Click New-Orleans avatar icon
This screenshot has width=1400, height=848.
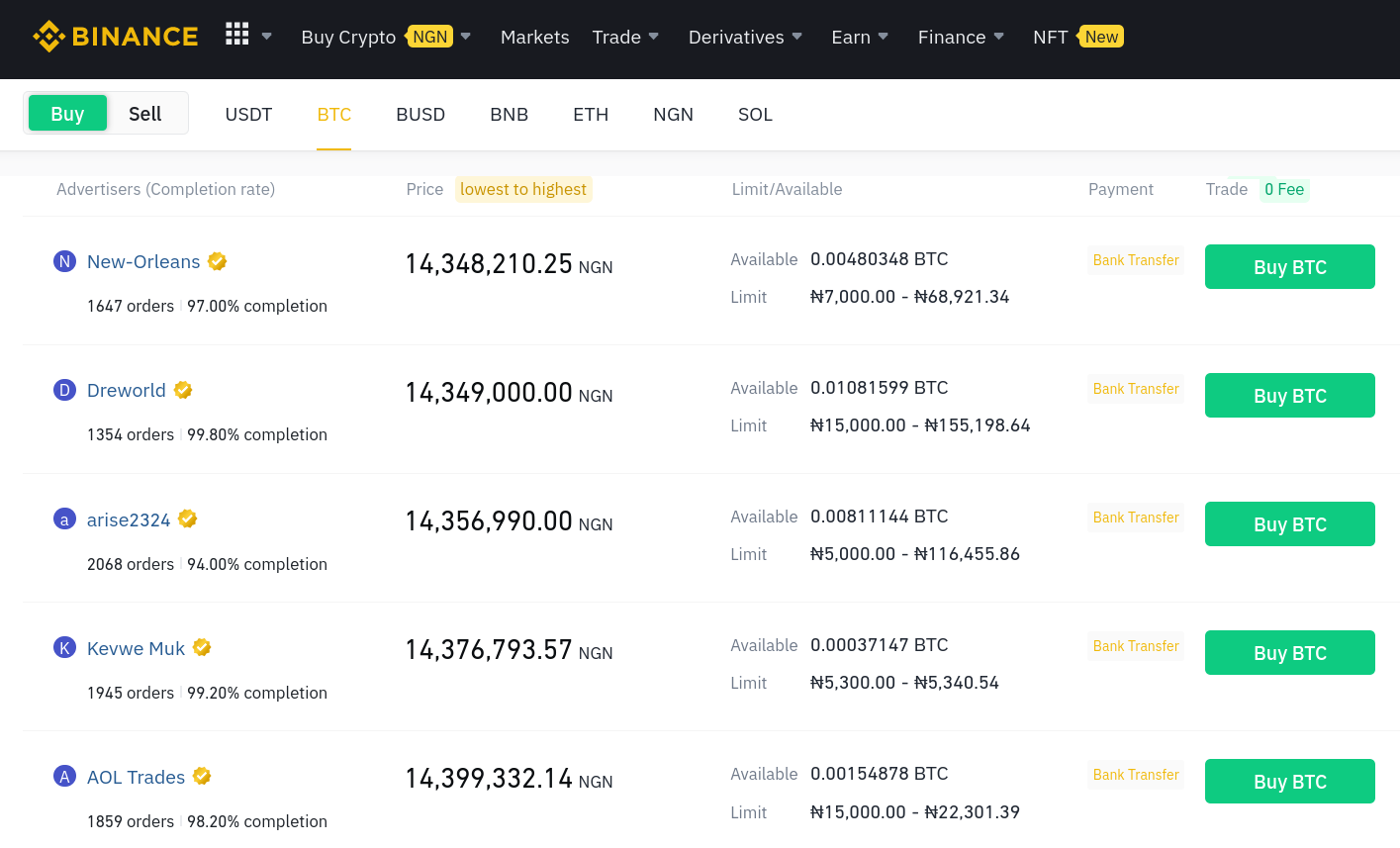coord(64,261)
